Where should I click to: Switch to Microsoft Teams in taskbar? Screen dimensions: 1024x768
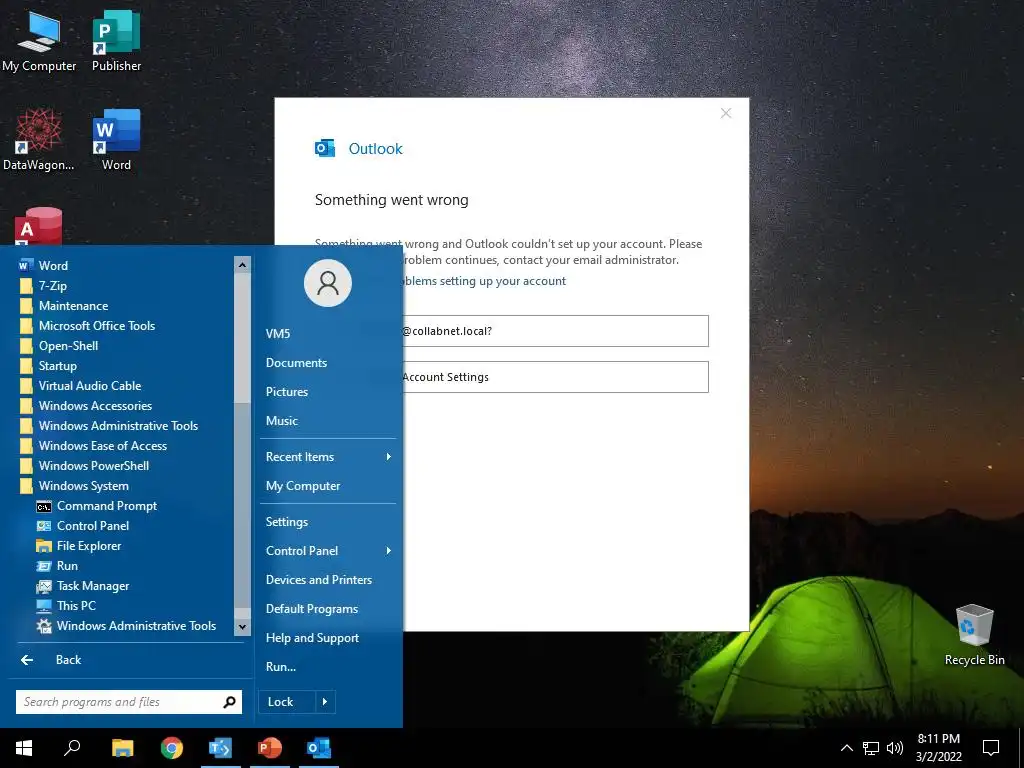[221, 748]
